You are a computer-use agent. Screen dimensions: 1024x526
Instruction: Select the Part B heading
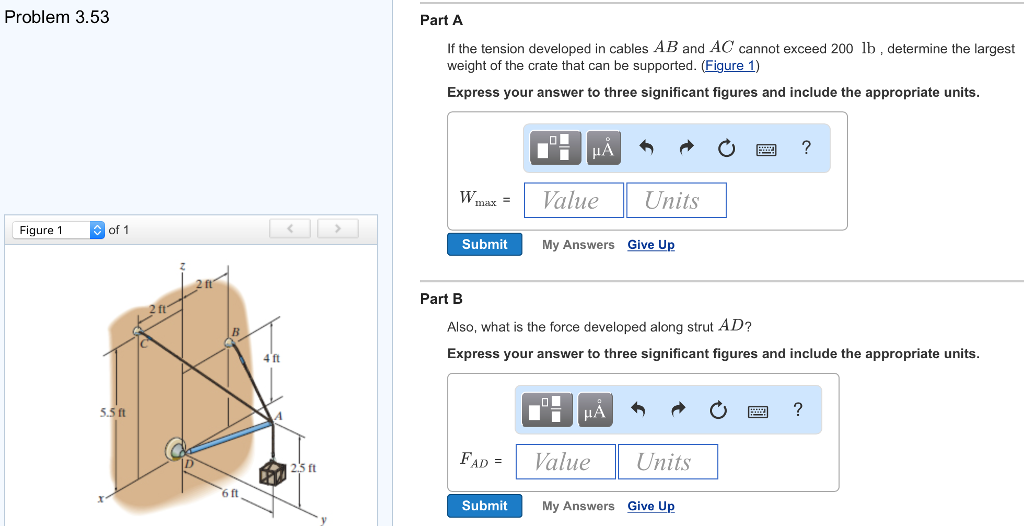441,299
